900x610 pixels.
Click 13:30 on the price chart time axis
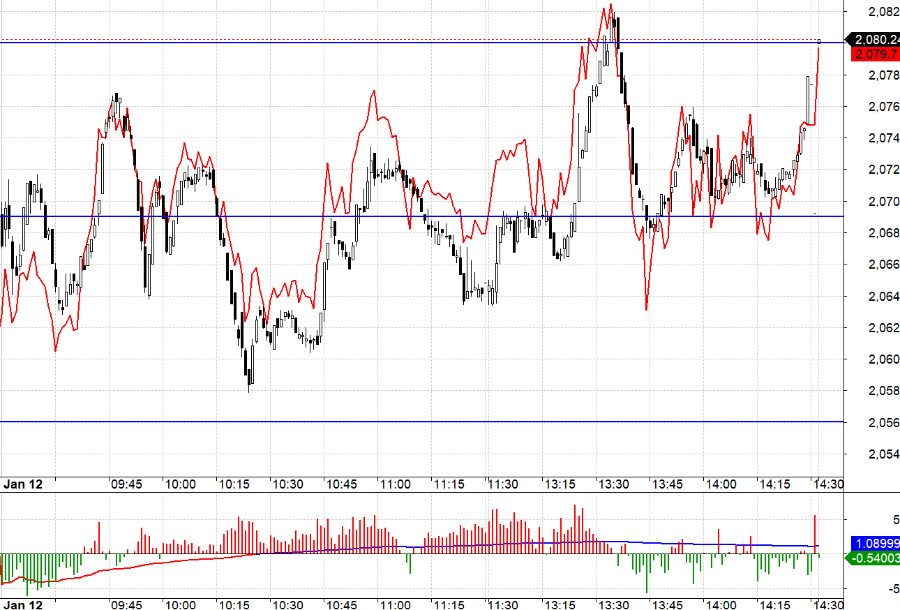tap(612, 483)
